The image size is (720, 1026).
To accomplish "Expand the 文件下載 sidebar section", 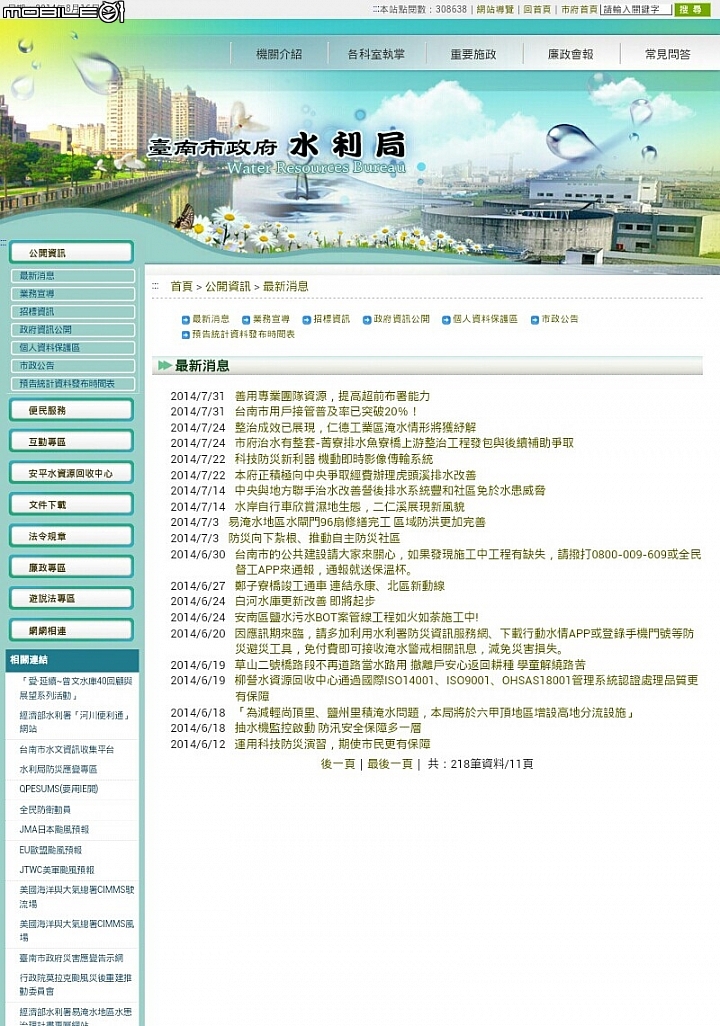I will pos(71,504).
